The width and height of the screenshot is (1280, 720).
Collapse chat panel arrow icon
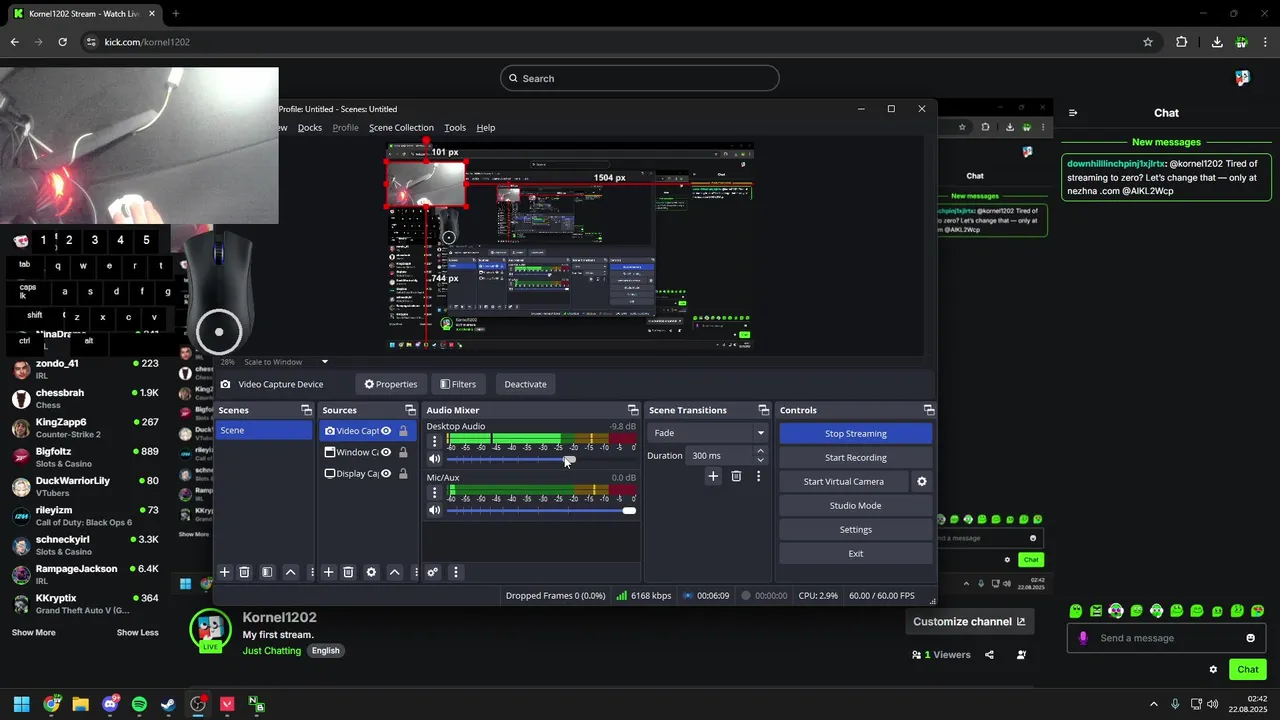pos(1073,113)
